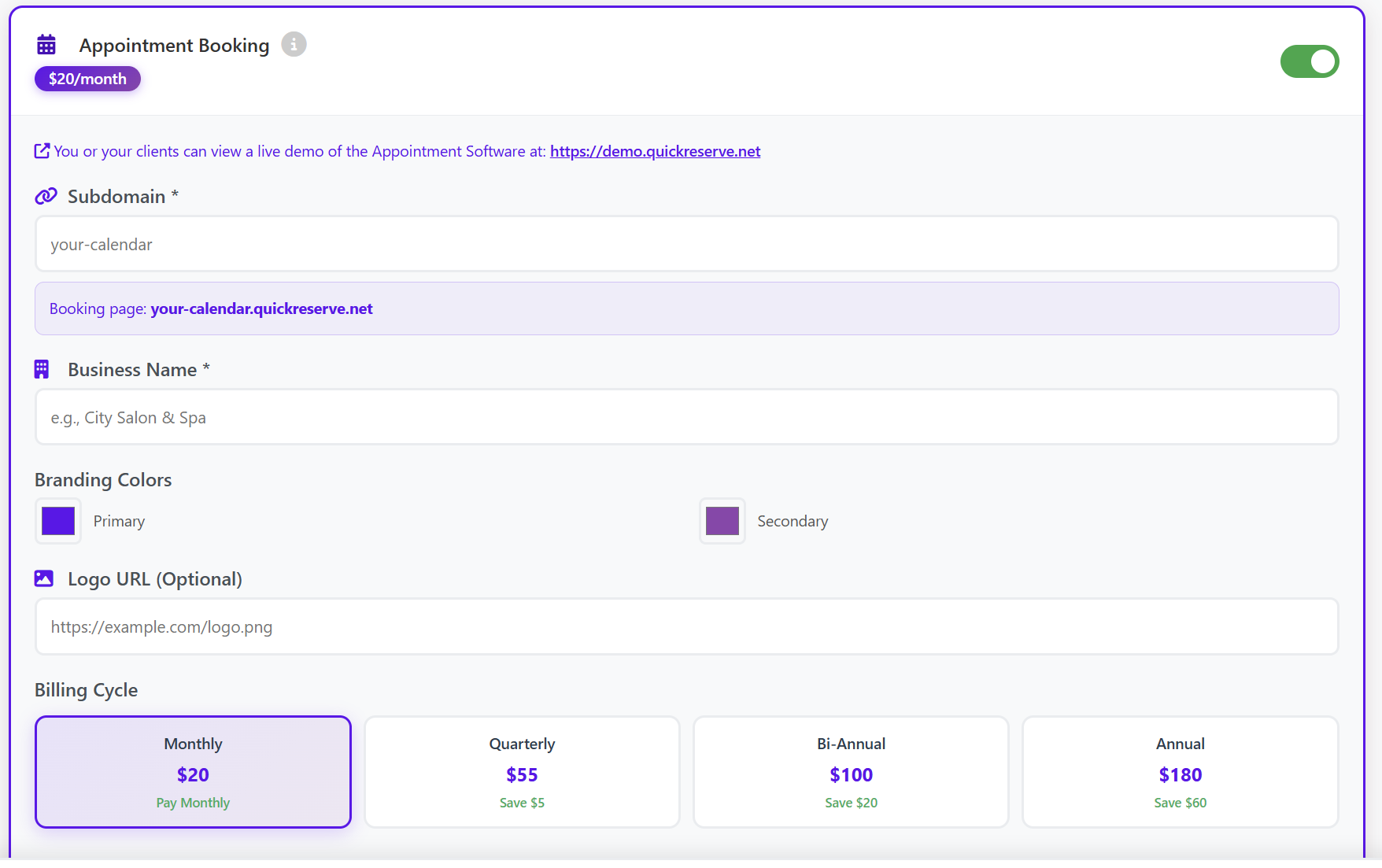Click the external link icon before demo text
Viewport: 1382px width, 868px height.
(42, 151)
